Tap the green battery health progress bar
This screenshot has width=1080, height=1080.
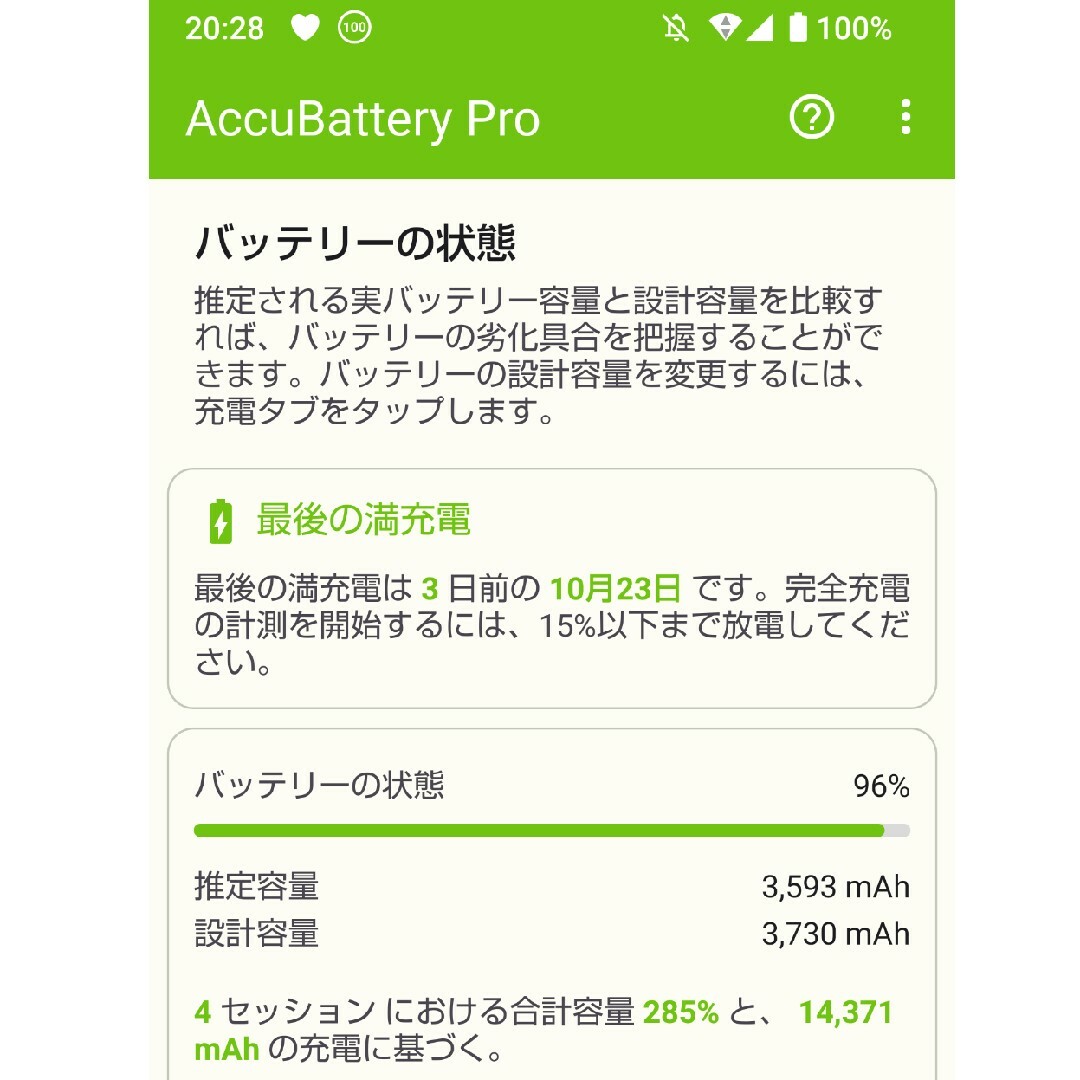coord(552,831)
